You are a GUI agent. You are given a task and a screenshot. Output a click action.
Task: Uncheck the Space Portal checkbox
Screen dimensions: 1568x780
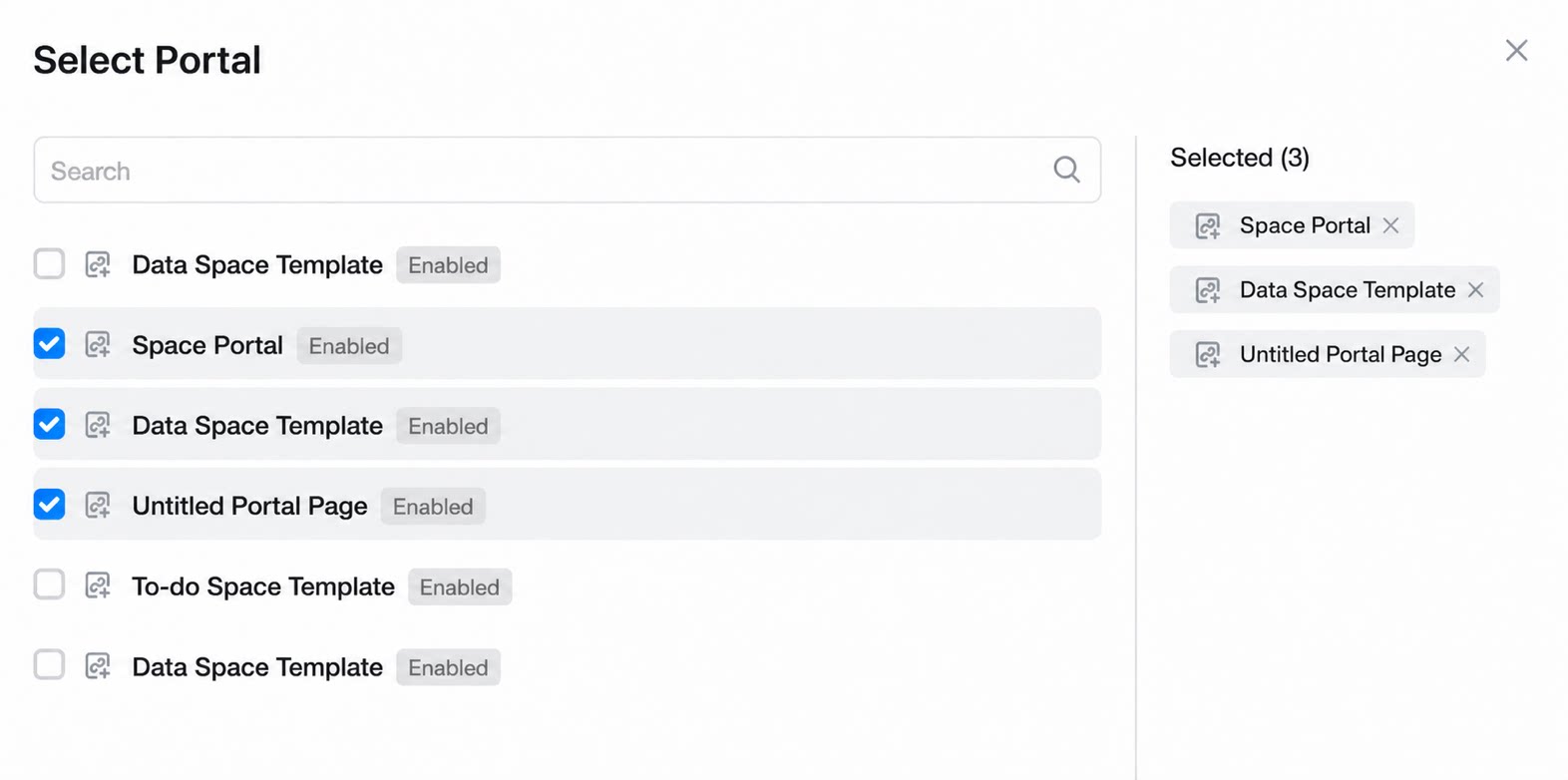click(x=49, y=344)
